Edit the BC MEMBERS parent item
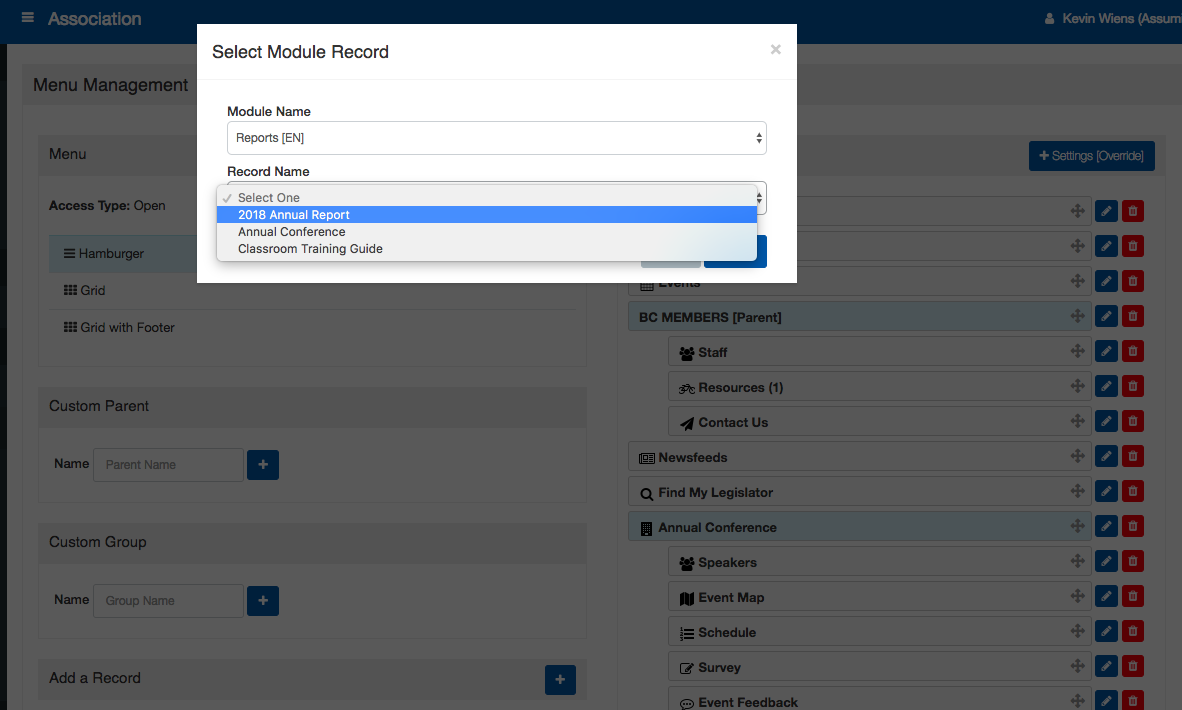1182x710 pixels. [x=1106, y=317]
